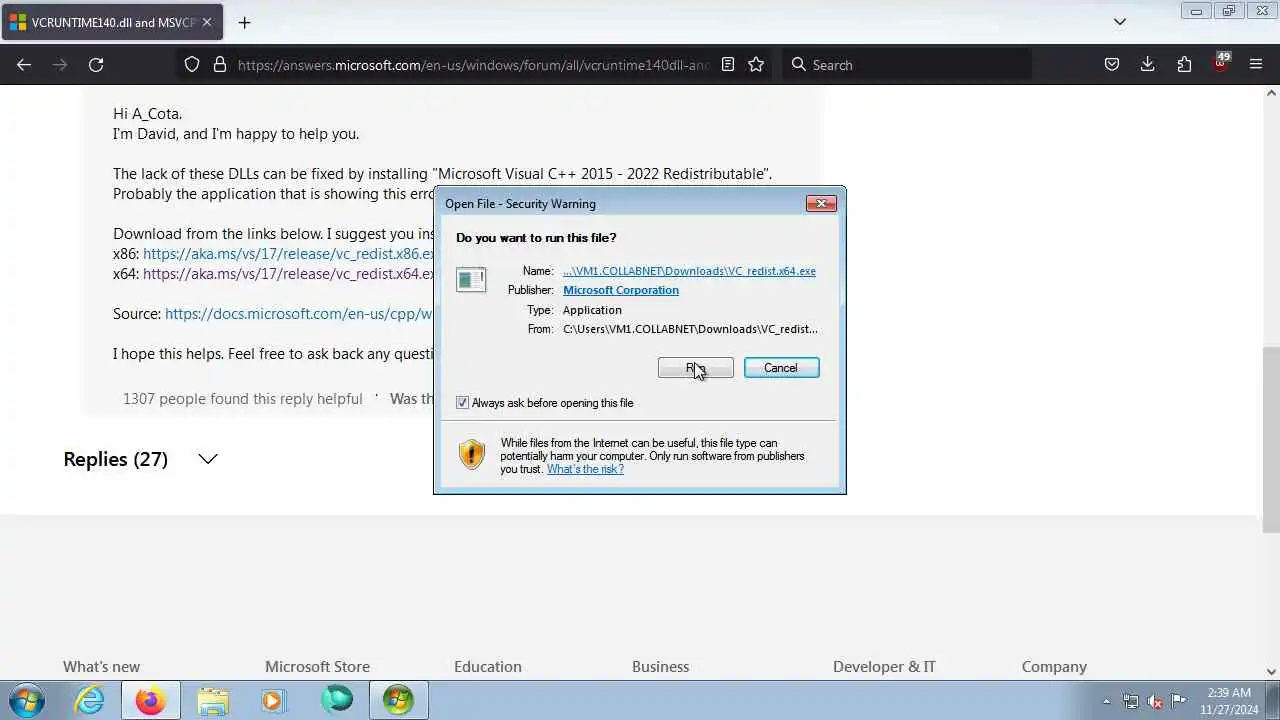The height and width of the screenshot is (720, 1280).
Task: Click the red extension badge icon
Action: (x=1220, y=63)
